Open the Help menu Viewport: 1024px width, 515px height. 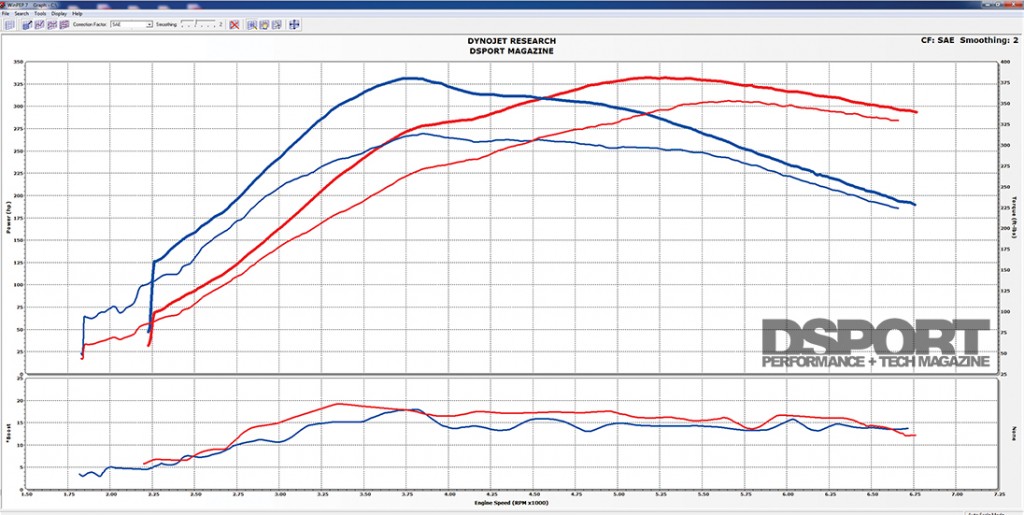[77, 14]
